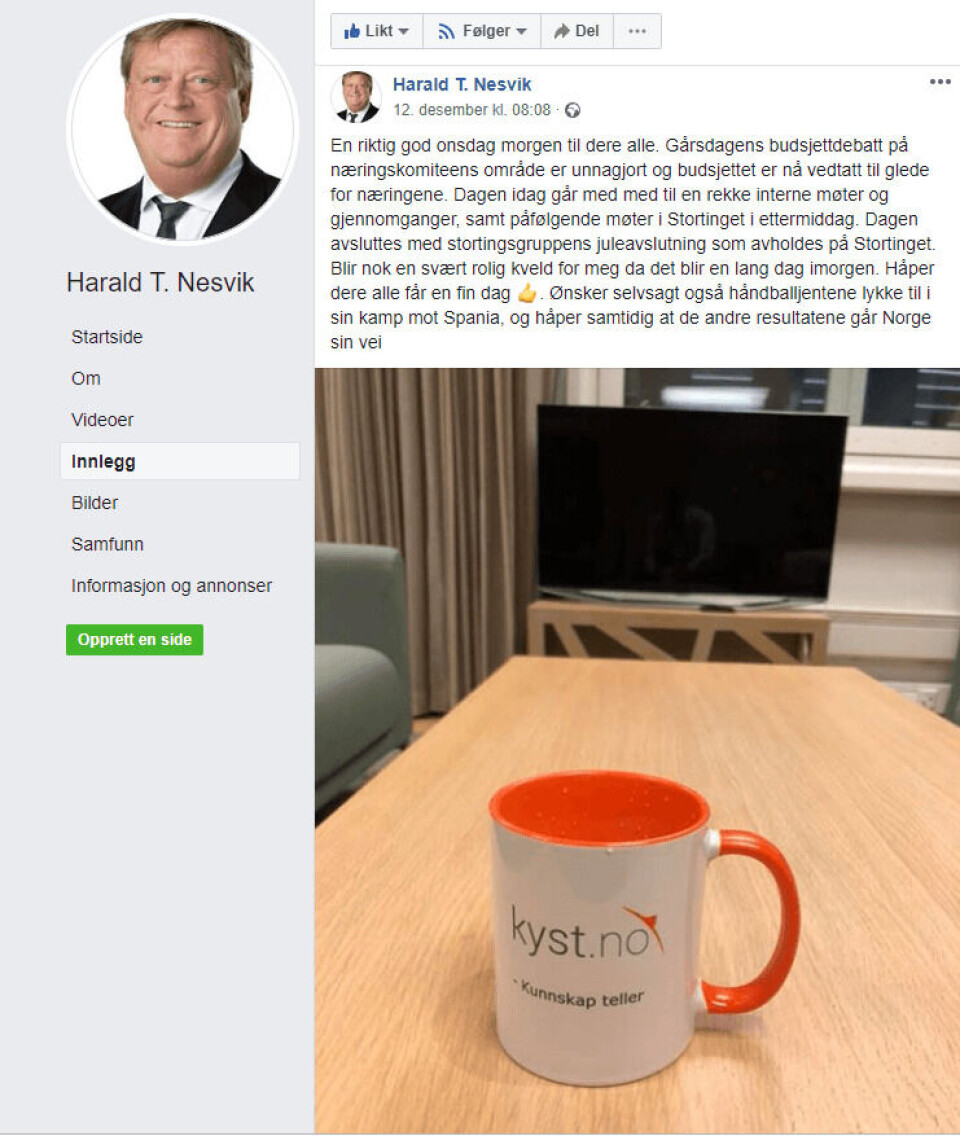Screen dimensions: 960x1136
Task: Click the Del share arrow icon
Action: coord(562,31)
